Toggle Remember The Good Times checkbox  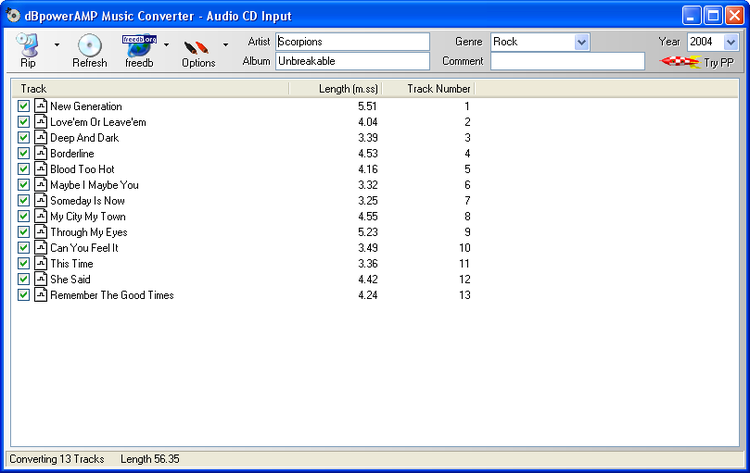point(23,295)
